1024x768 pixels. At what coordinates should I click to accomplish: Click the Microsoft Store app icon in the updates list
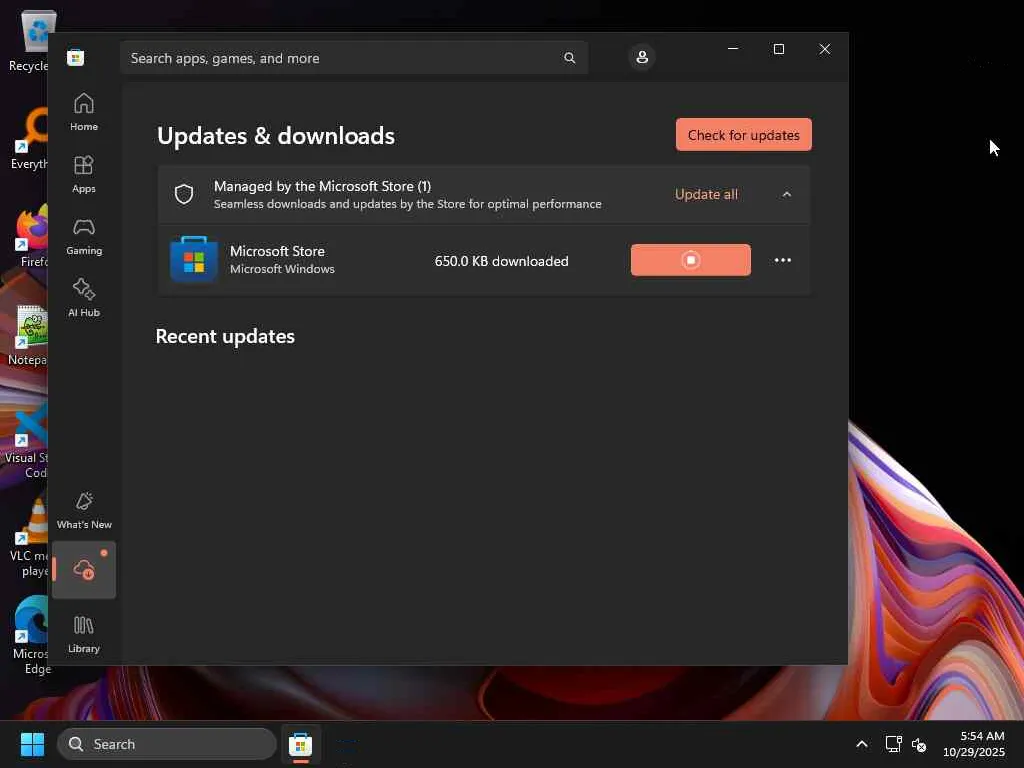click(194, 259)
